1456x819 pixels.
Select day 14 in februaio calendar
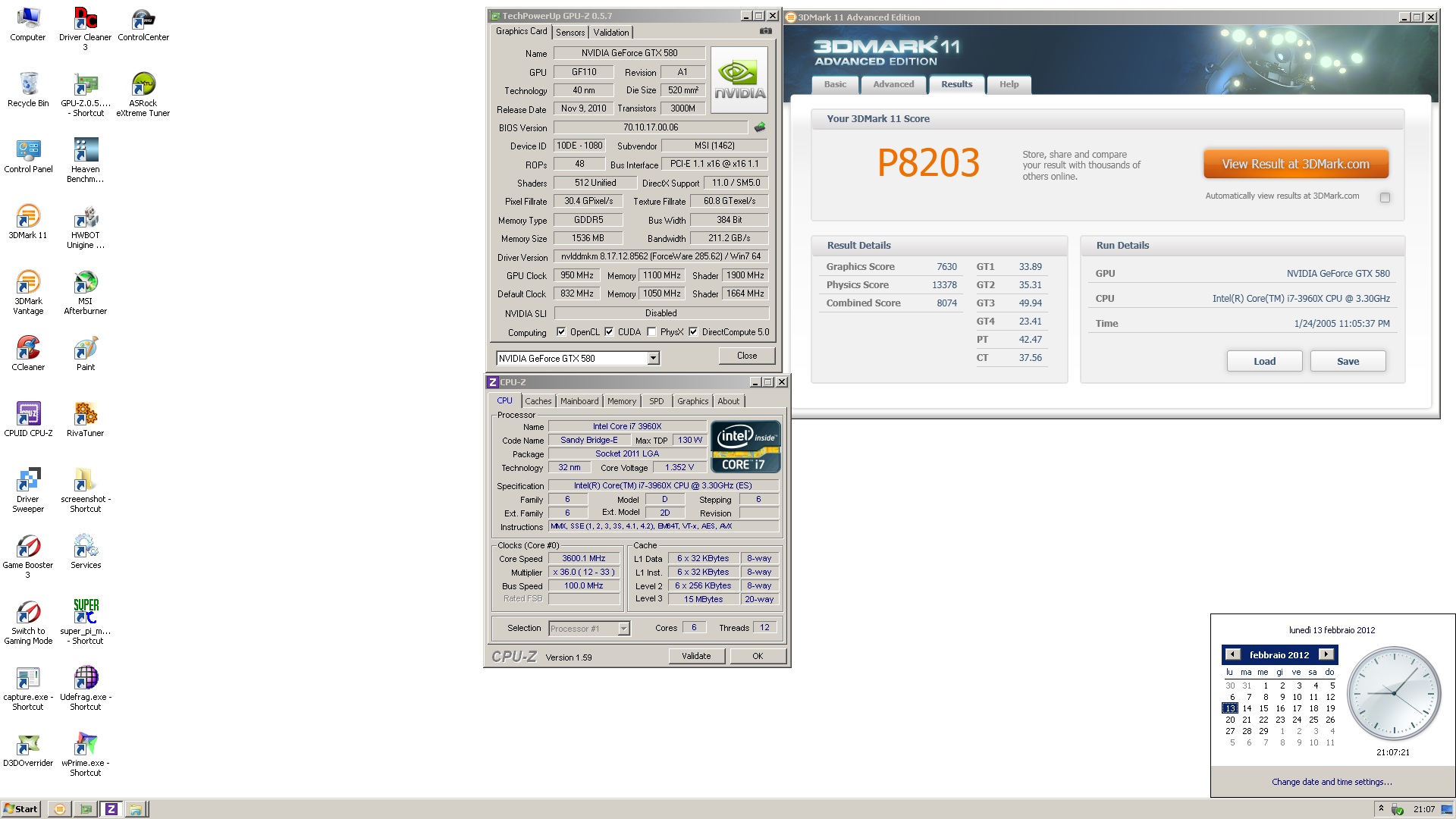(1247, 708)
